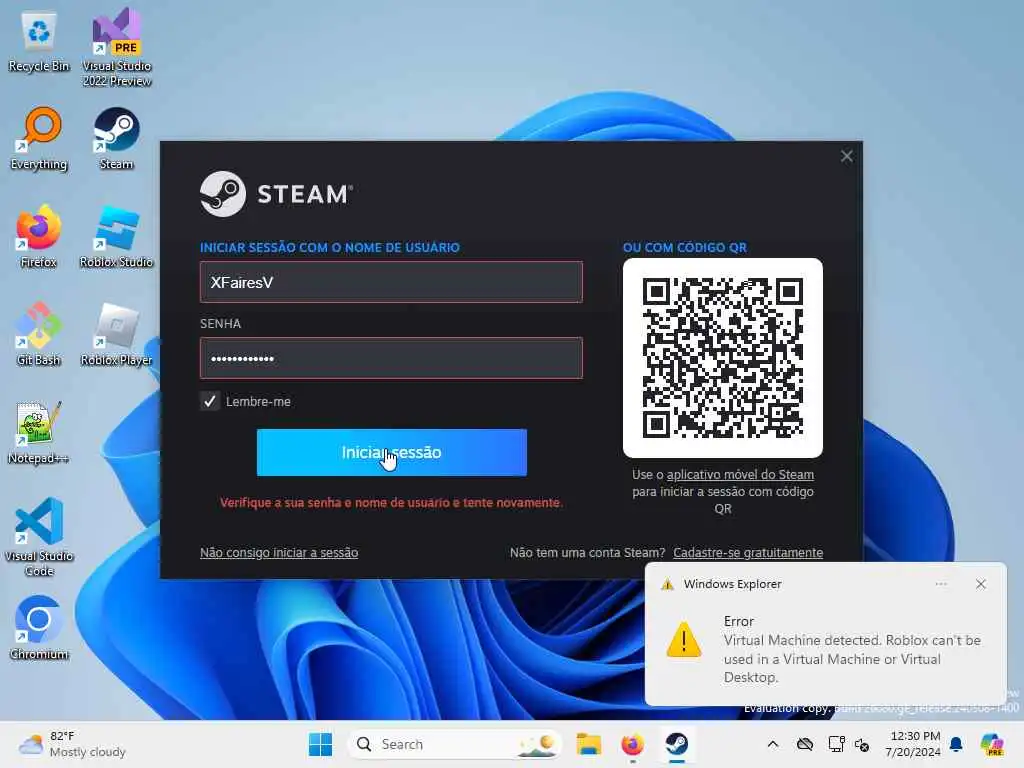This screenshot has height=768, width=1024.
Task: Open the clock showing 12:30 PM
Action: 914,744
